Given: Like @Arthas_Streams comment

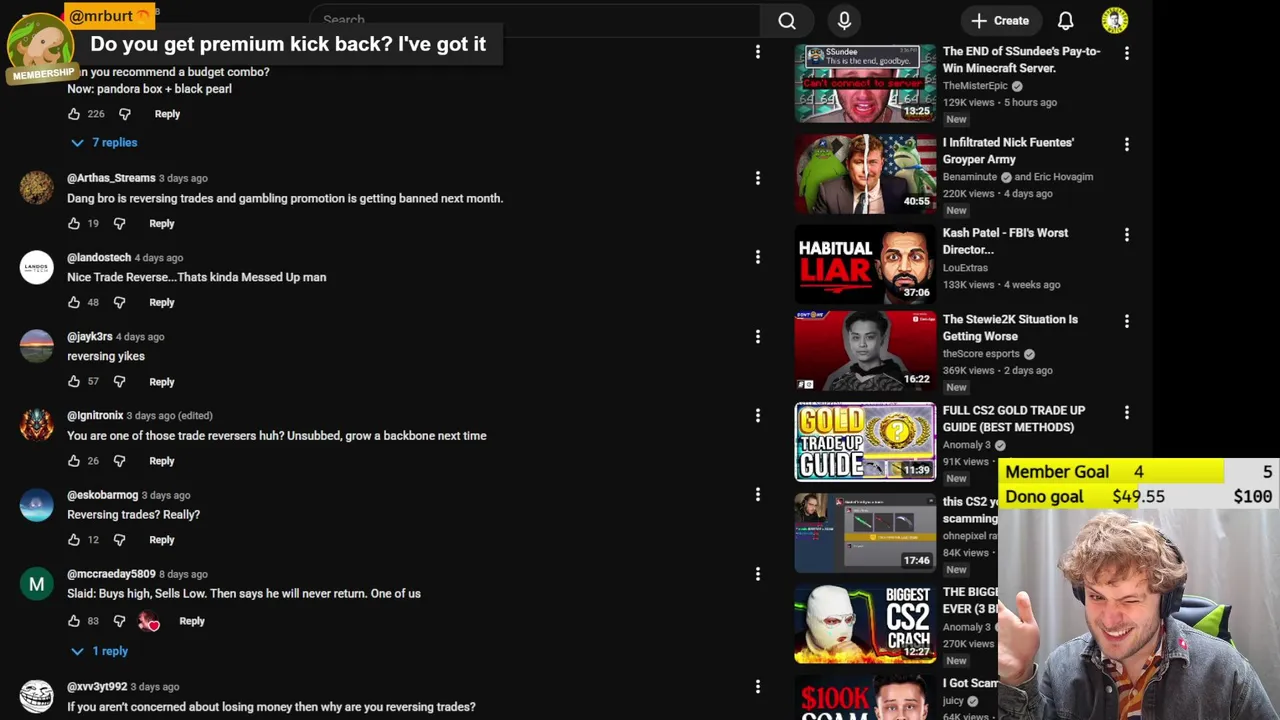Looking at the screenshot, I should coord(74,224).
